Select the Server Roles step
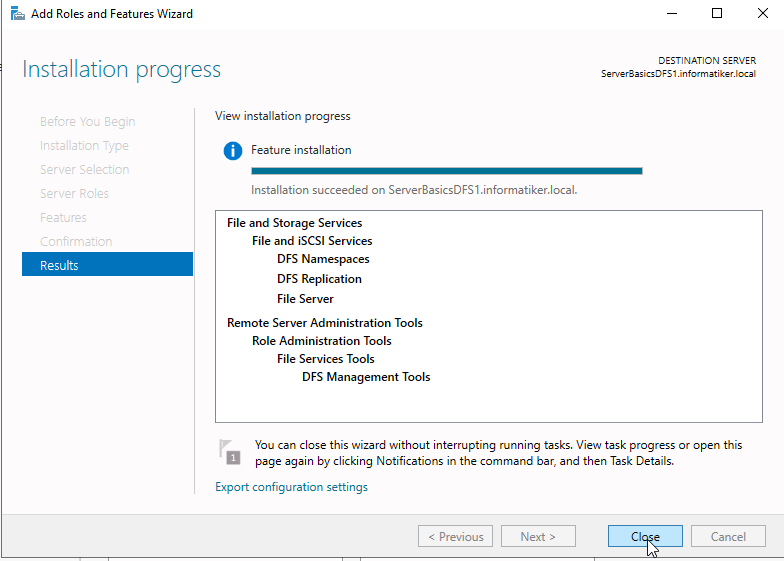 pos(74,194)
